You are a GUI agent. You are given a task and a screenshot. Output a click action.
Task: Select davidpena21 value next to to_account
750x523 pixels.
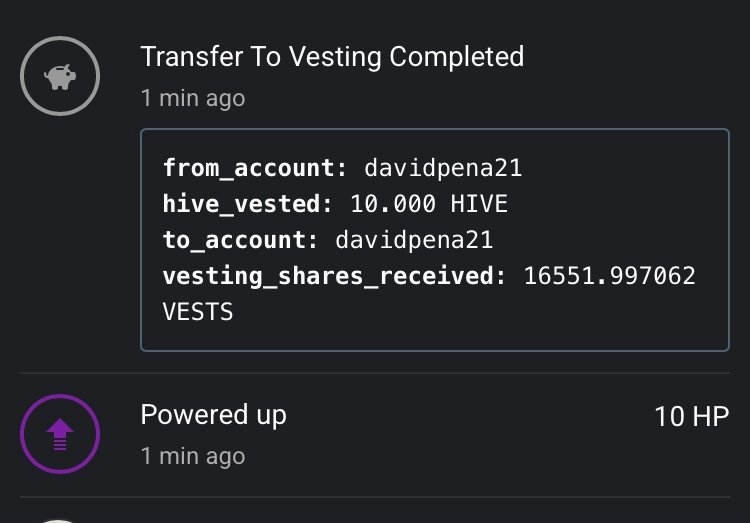click(414, 240)
